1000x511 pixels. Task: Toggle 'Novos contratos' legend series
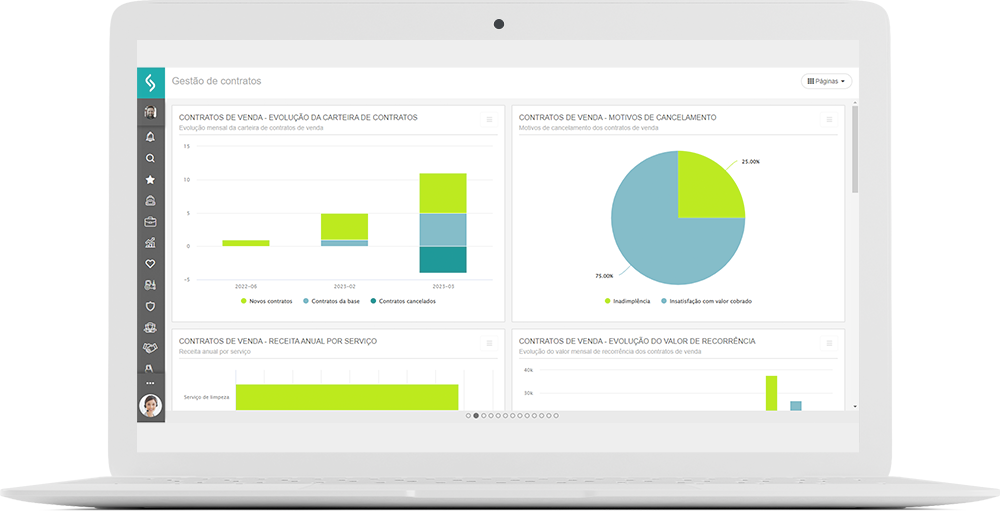(266, 301)
